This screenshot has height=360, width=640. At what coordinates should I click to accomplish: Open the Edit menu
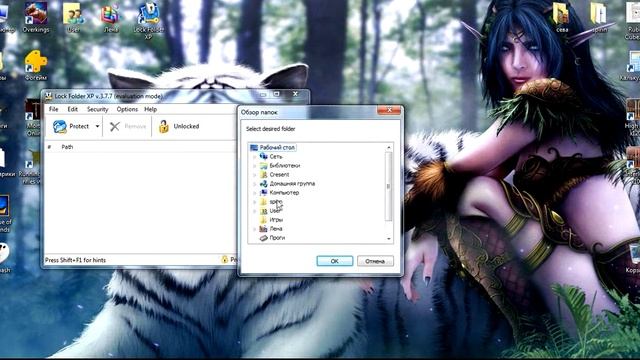(73, 109)
